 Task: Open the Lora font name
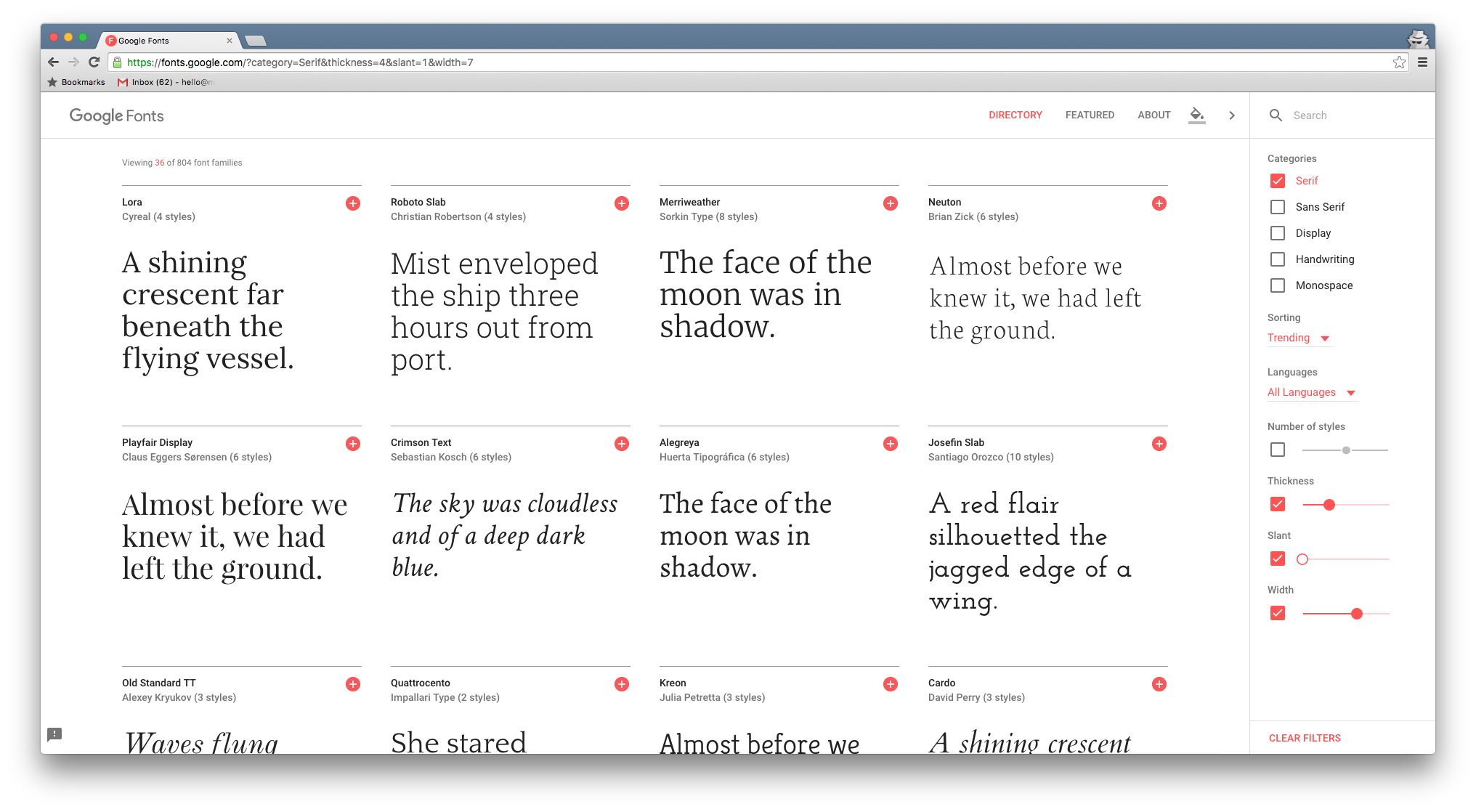tap(132, 202)
